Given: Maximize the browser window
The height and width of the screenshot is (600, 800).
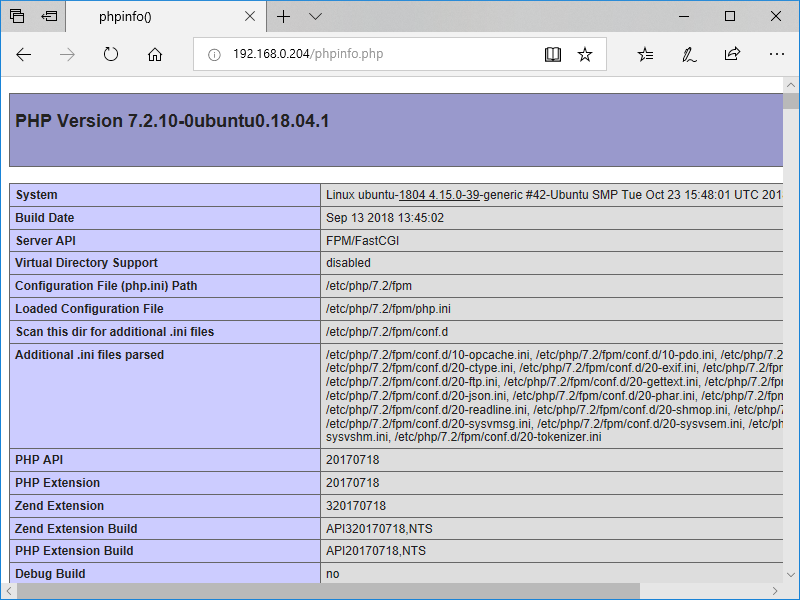Looking at the screenshot, I should tap(730, 16).
